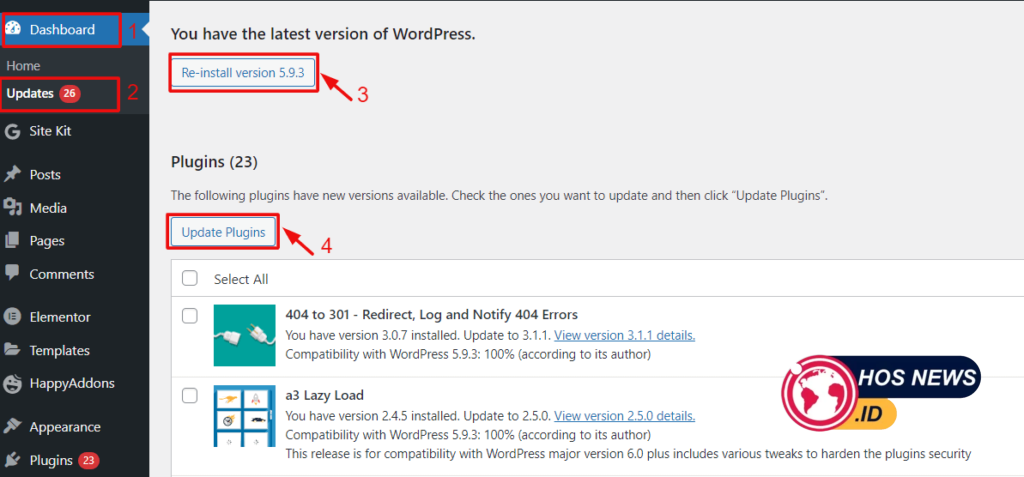
Task: Click the HappyAddons smiley icon
Action: pyautogui.click(x=13, y=383)
